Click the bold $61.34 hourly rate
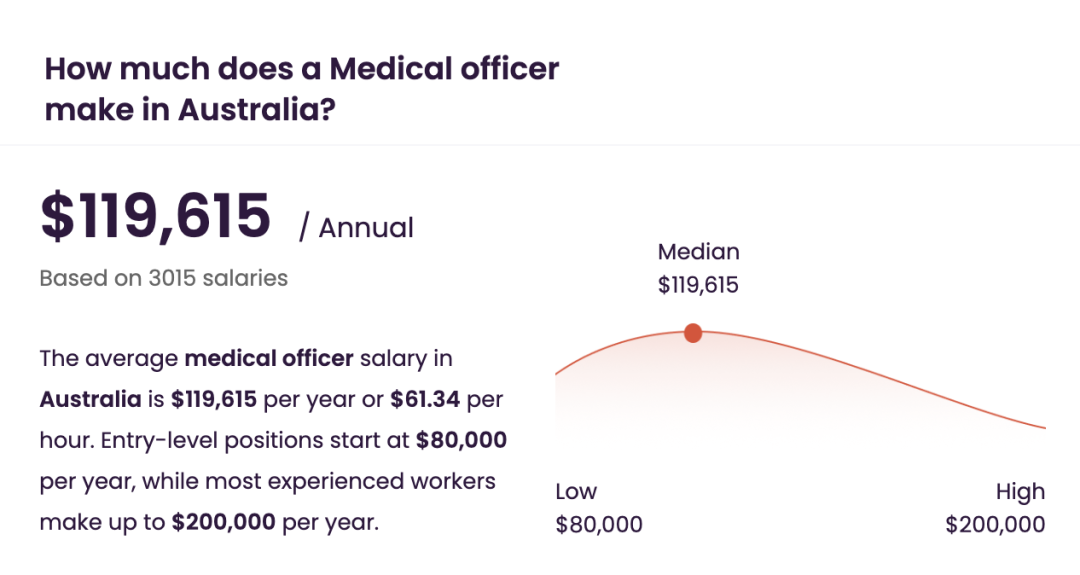 (x=424, y=400)
